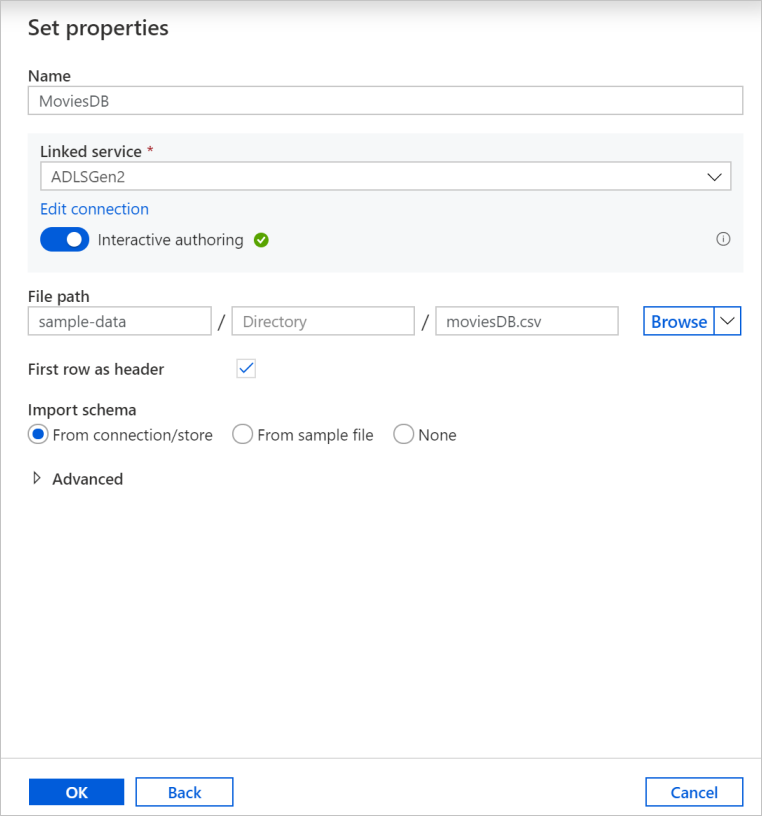
Task: Click the Edit connection link
Action: click(x=94, y=209)
